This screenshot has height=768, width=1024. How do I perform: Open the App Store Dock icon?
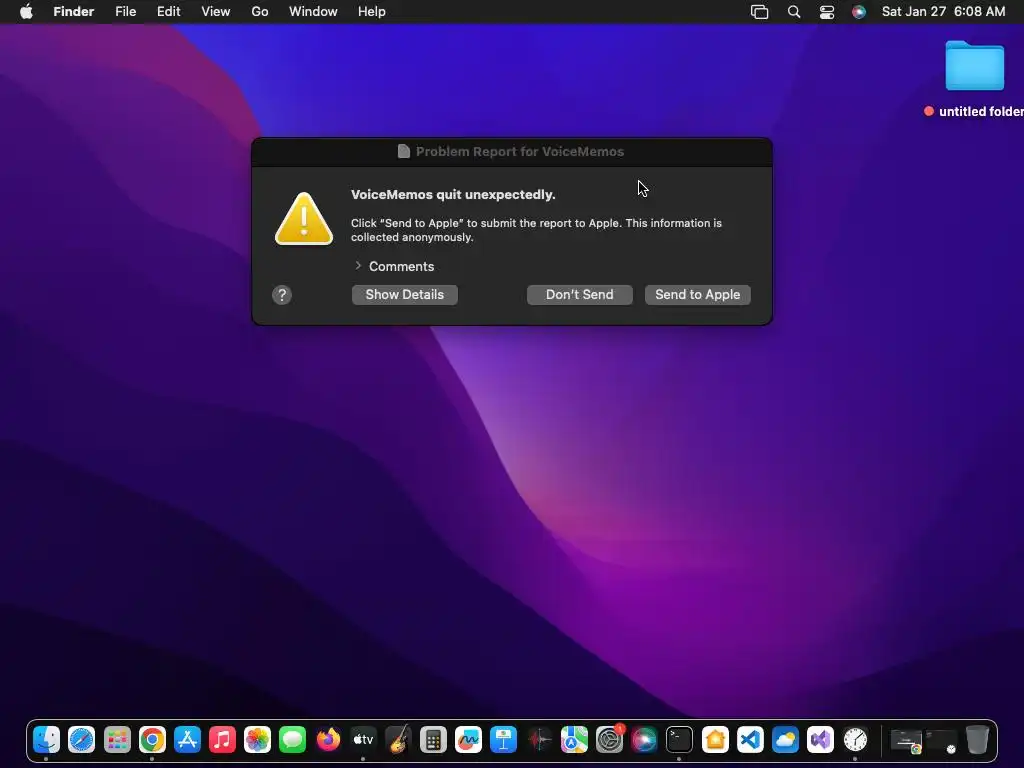pyautogui.click(x=187, y=740)
